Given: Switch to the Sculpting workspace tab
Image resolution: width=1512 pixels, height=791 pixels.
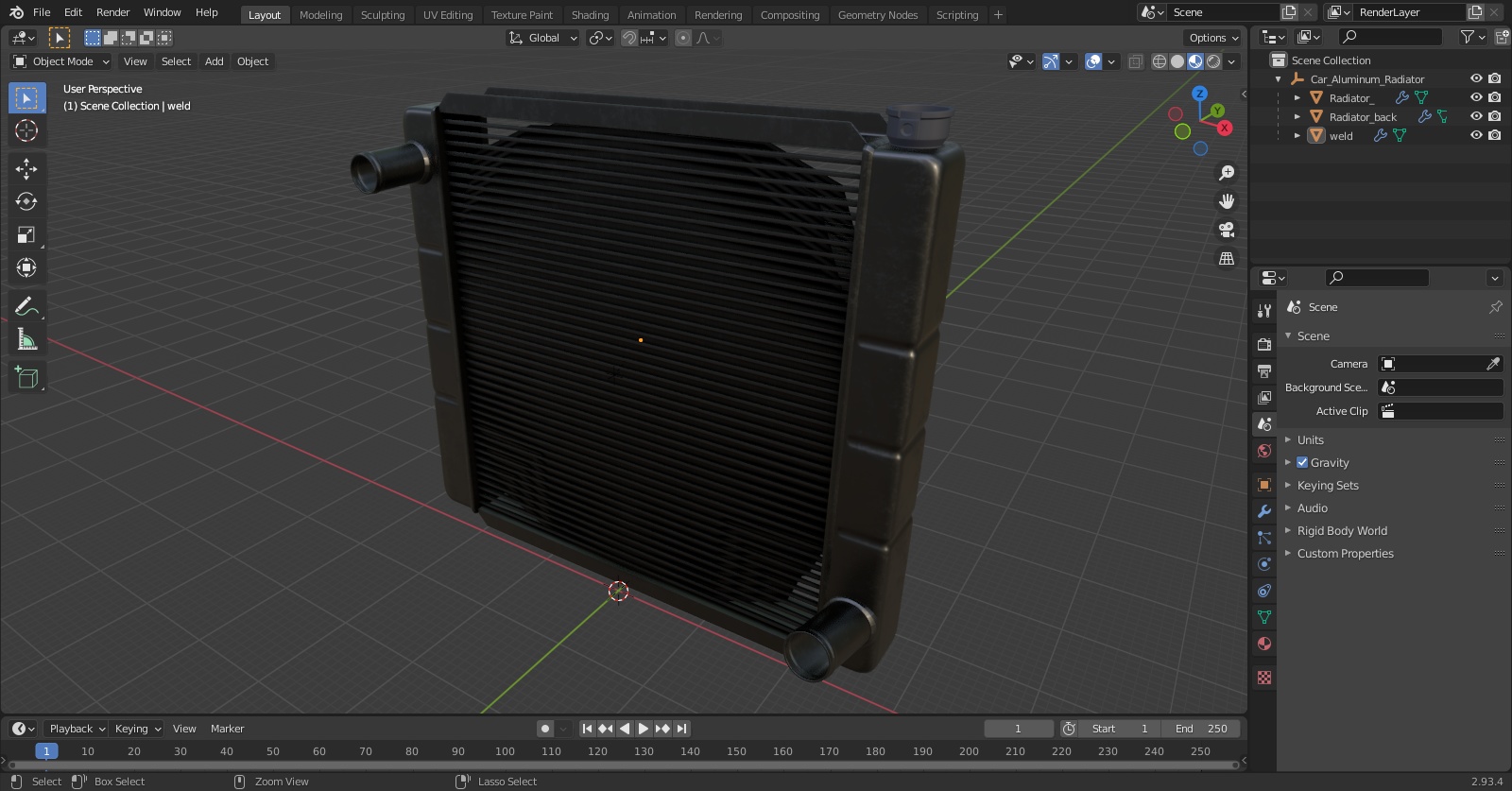Looking at the screenshot, I should [x=383, y=15].
